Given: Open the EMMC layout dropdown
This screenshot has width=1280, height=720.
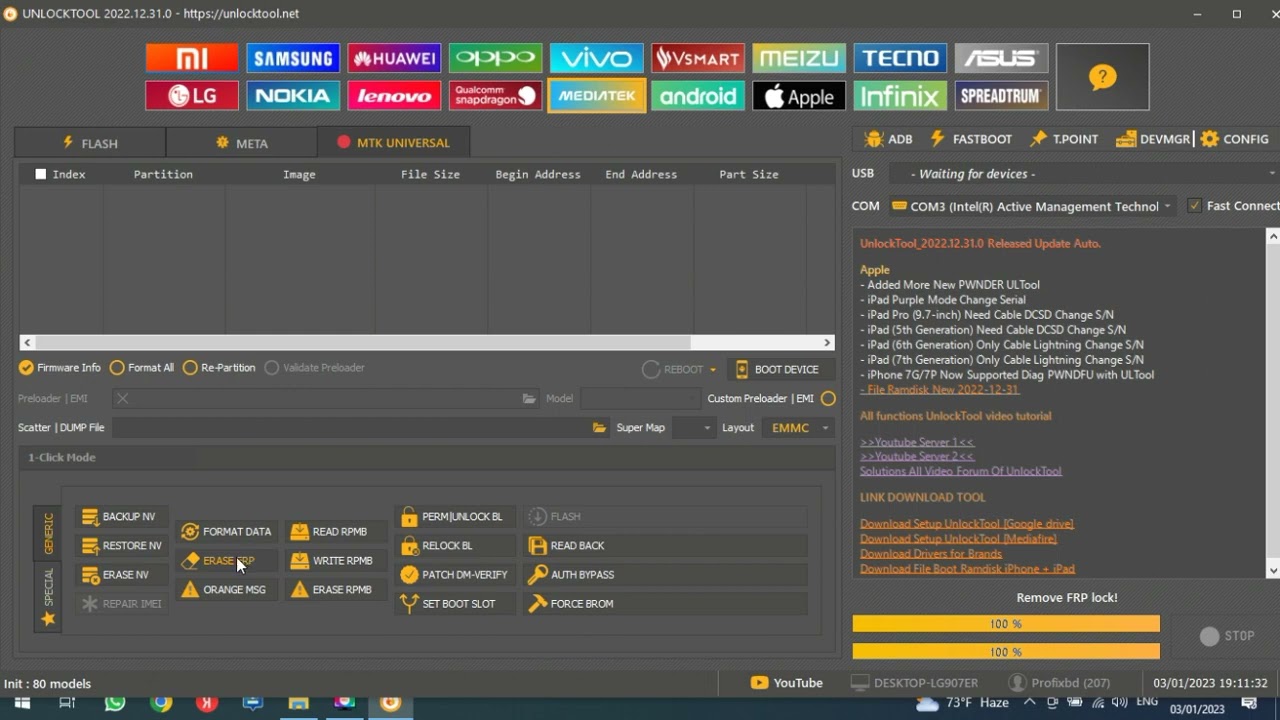Looking at the screenshot, I should (797, 428).
